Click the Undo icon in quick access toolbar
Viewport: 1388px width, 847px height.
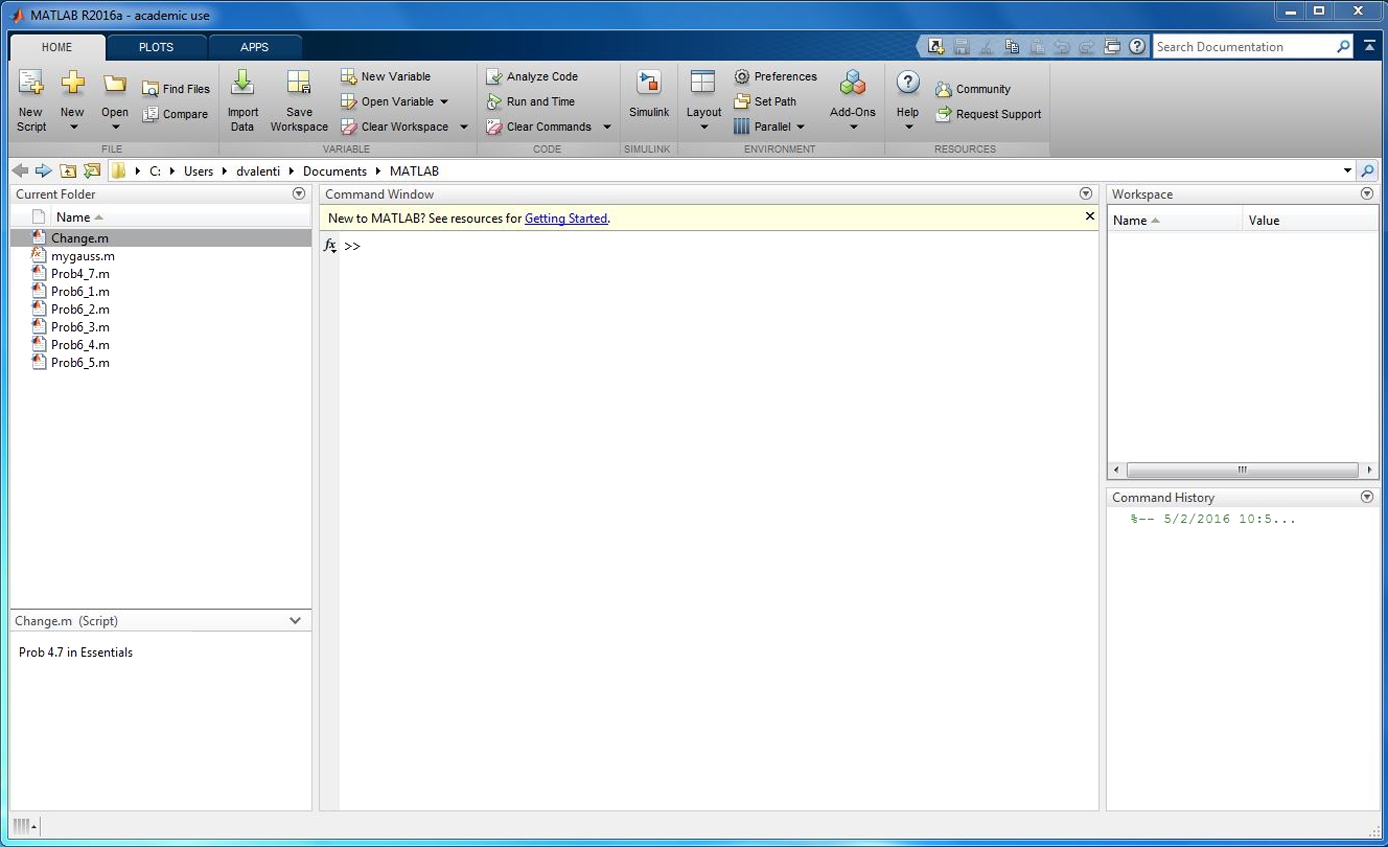point(1062,46)
